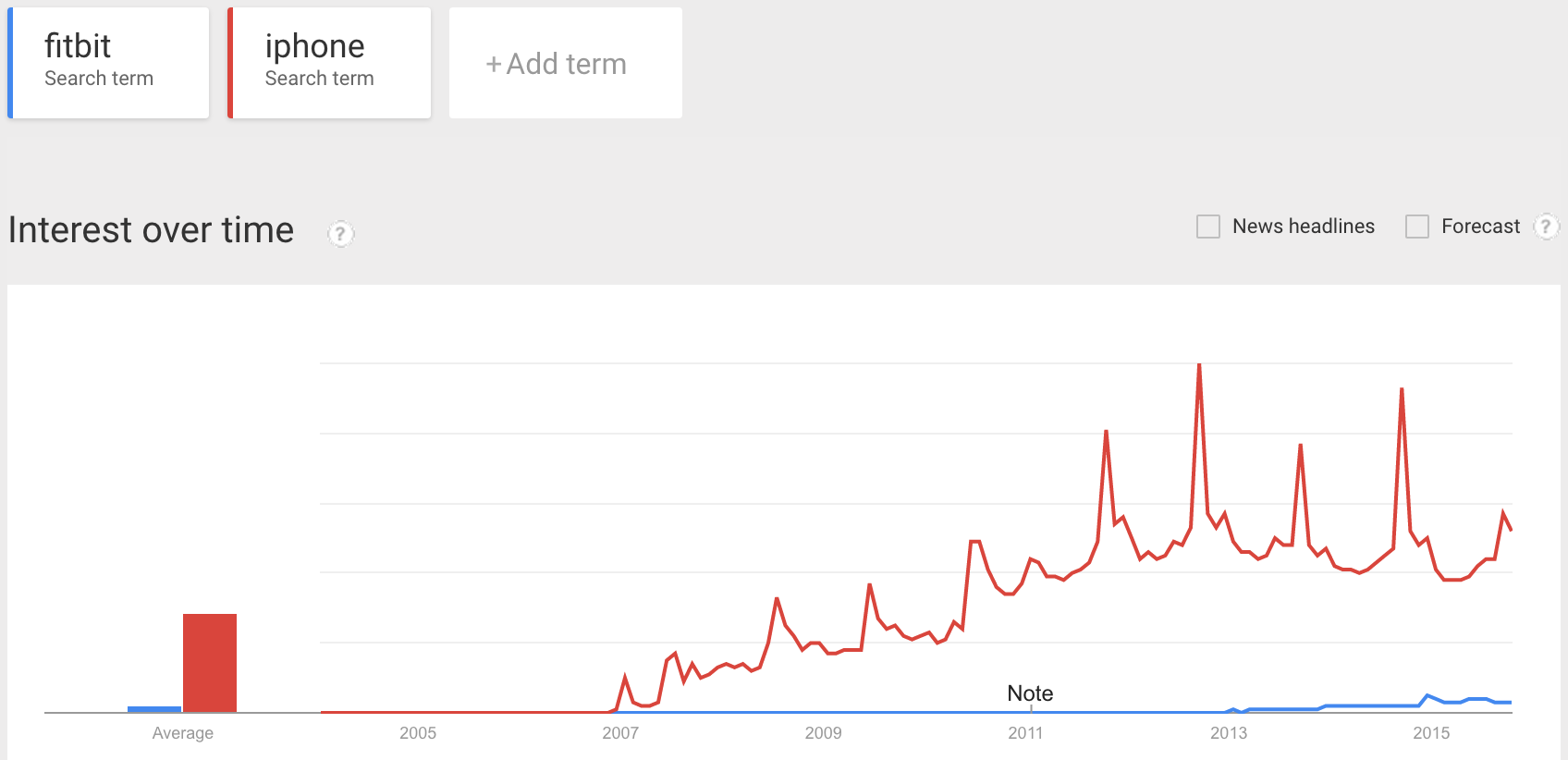
Task: Click the 2005 label on the time axis
Action: click(418, 733)
